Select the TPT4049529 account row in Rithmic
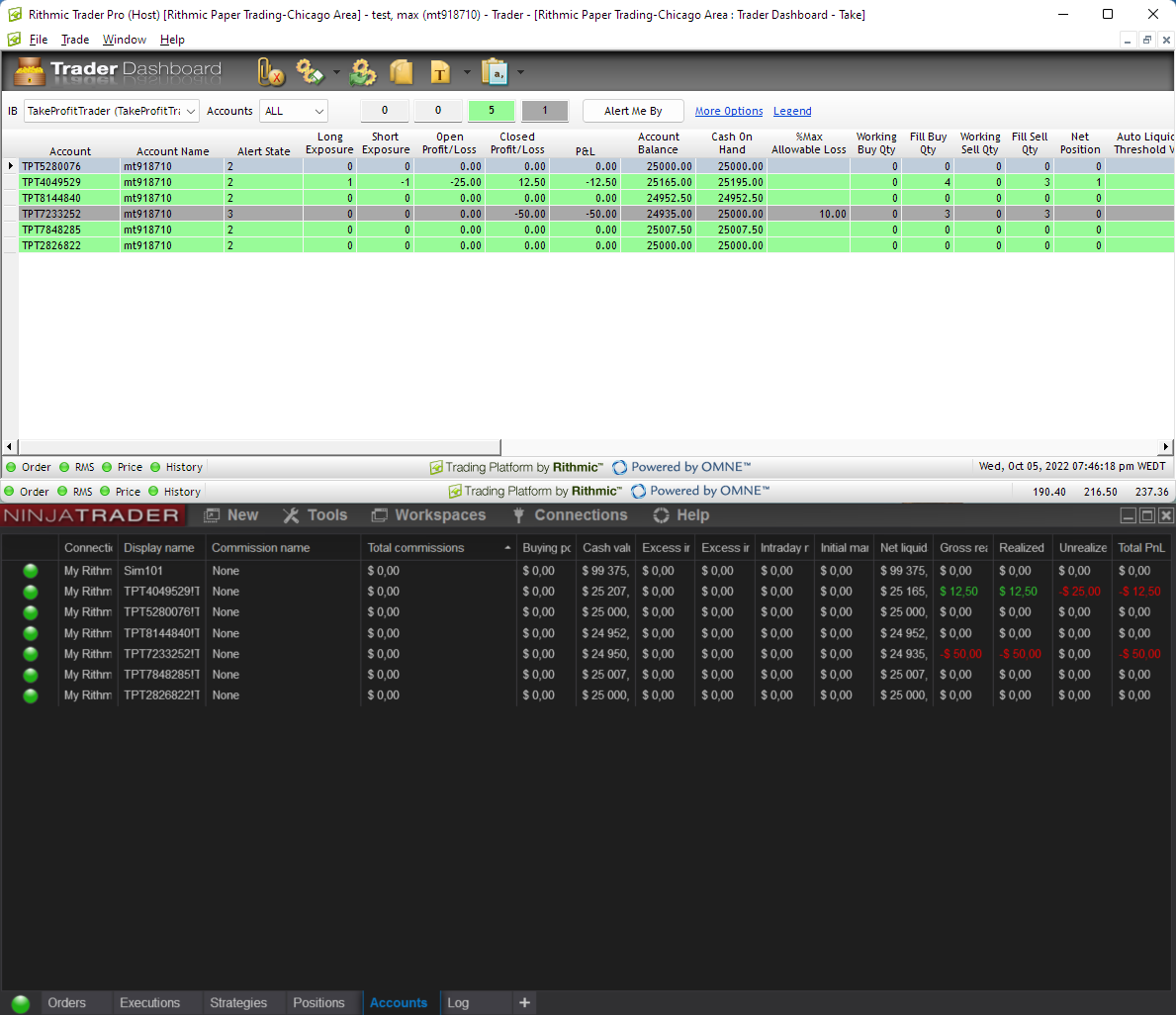This screenshot has height=1015, width=1176. point(597,182)
